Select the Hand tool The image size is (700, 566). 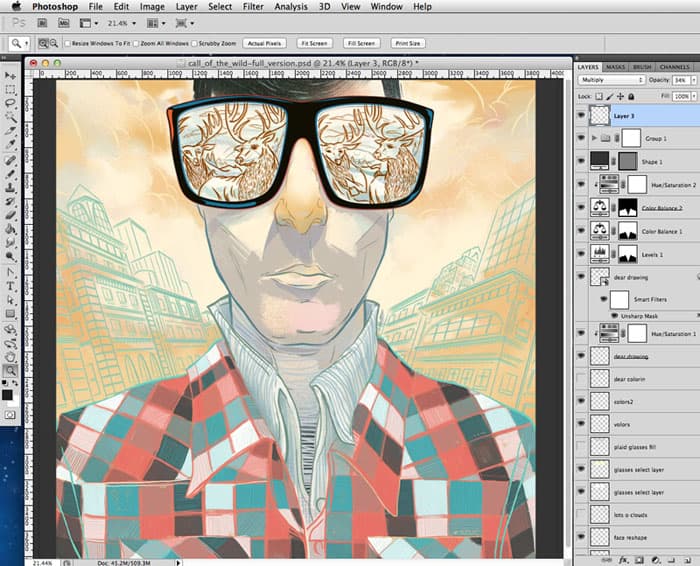point(10,357)
